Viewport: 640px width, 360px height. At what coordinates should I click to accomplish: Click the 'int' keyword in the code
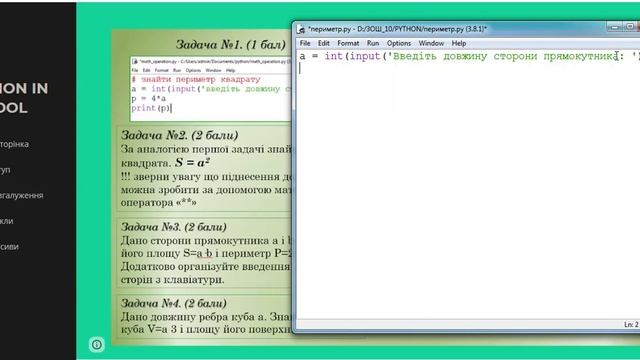333,56
